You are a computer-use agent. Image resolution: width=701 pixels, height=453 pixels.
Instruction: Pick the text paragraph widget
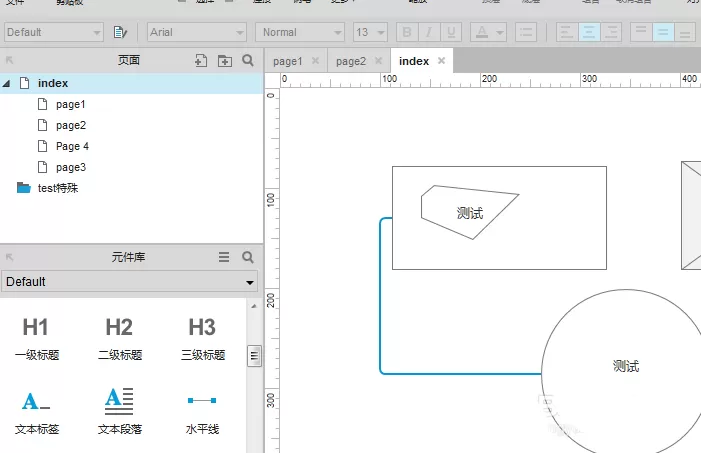(x=119, y=411)
